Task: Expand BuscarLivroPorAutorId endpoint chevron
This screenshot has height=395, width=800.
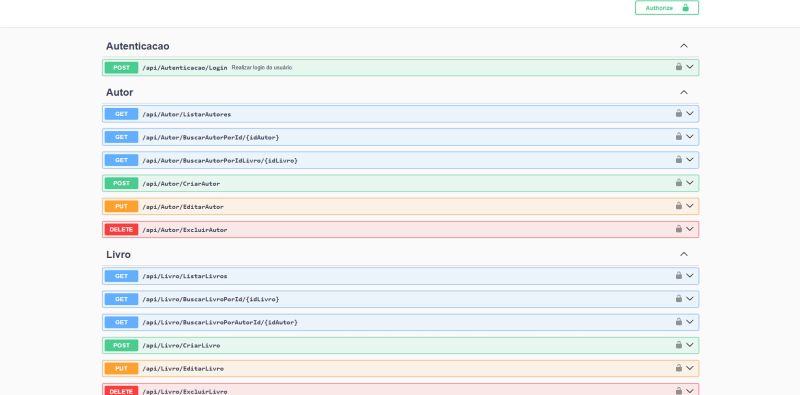Action: (x=690, y=322)
